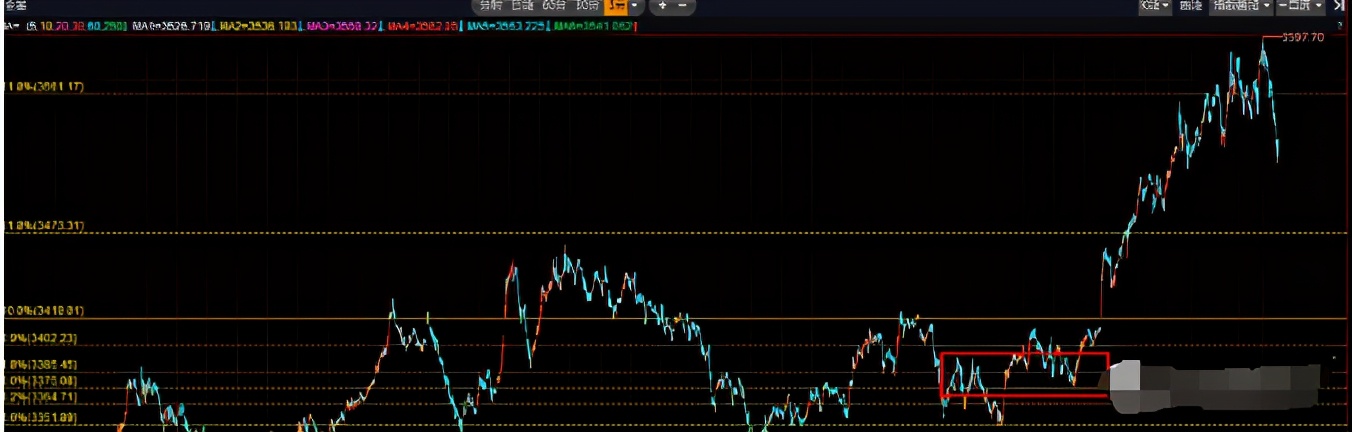Zoom out chart with minus button
Screen dimensions: 1352x432
point(683,6)
